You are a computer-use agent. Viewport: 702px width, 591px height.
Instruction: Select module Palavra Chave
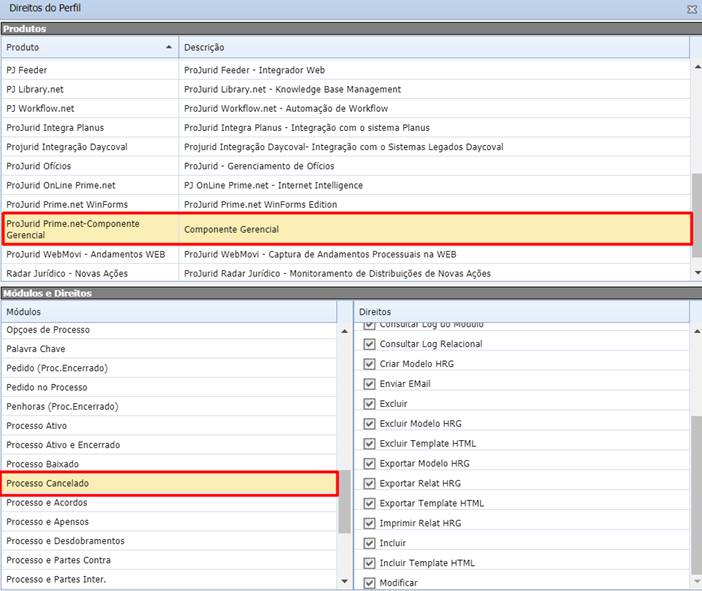pyautogui.click(x=168, y=349)
